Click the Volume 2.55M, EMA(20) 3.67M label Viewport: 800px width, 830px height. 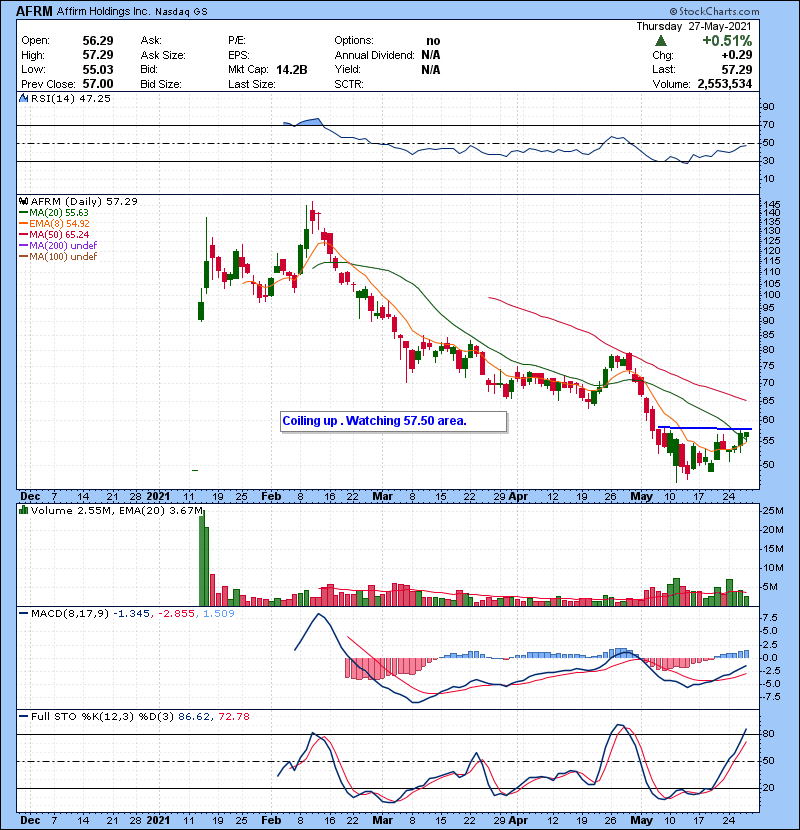pos(116,510)
